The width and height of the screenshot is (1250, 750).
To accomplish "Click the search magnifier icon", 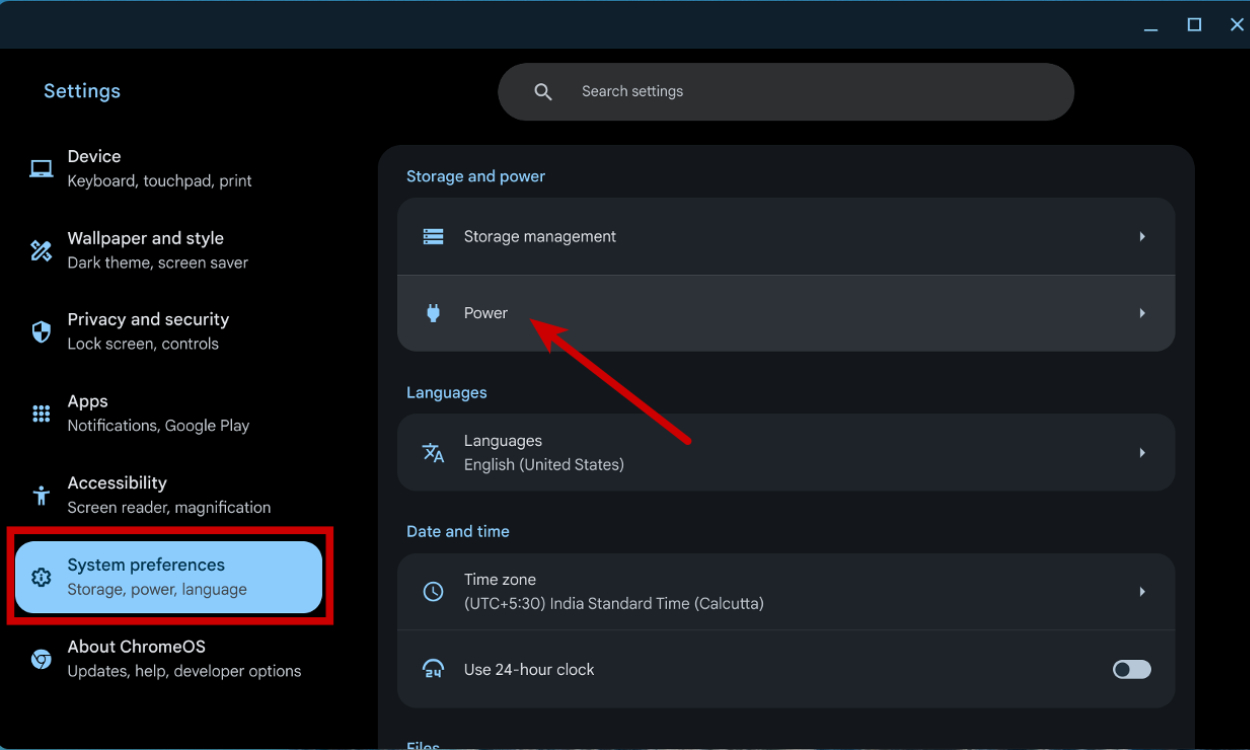I will 543,91.
